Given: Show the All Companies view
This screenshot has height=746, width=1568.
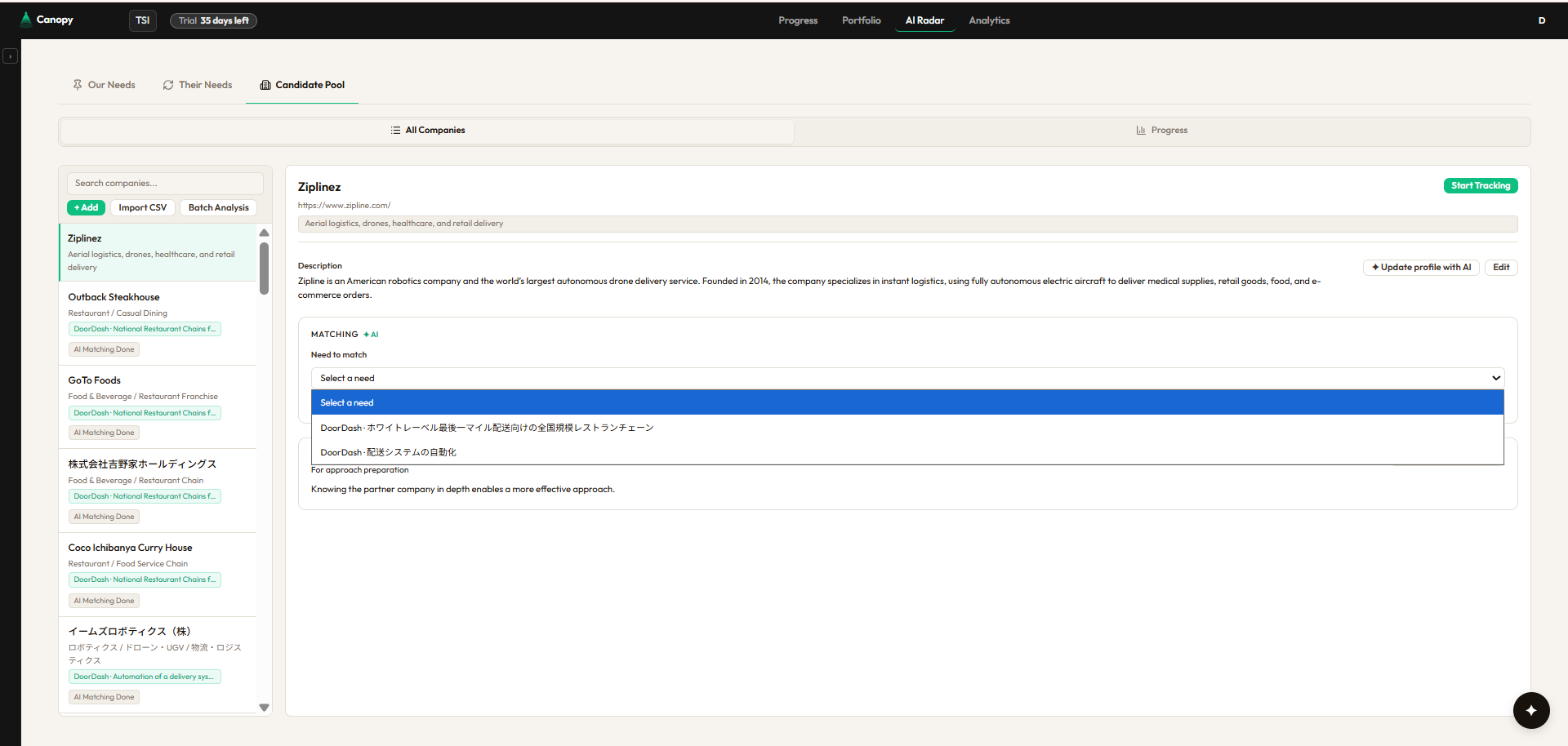Looking at the screenshot, I should [x=428, y=131].
